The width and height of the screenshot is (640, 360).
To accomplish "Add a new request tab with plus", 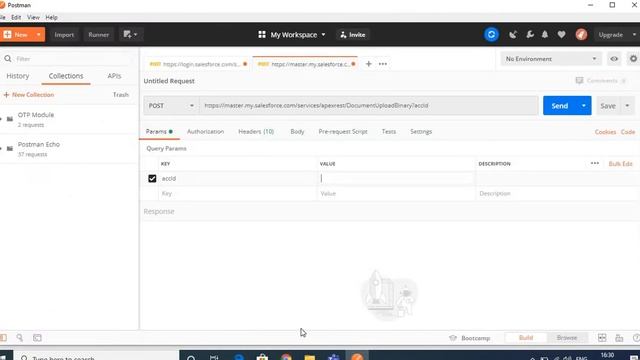I will (369, 64).
